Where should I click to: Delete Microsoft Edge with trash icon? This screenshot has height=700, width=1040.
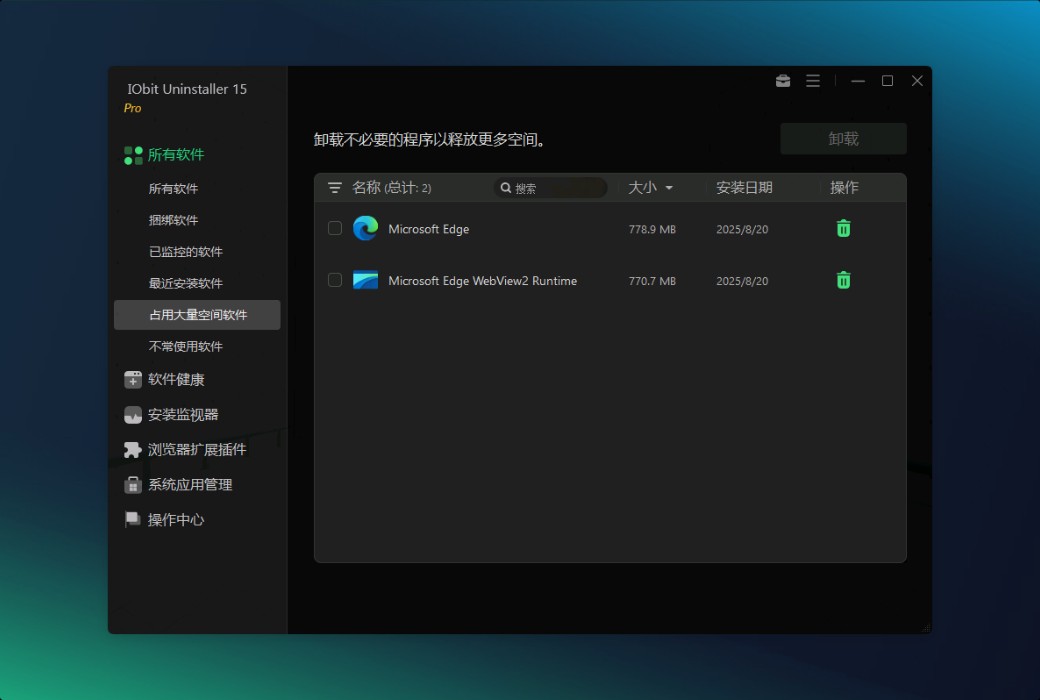point(843,228)
